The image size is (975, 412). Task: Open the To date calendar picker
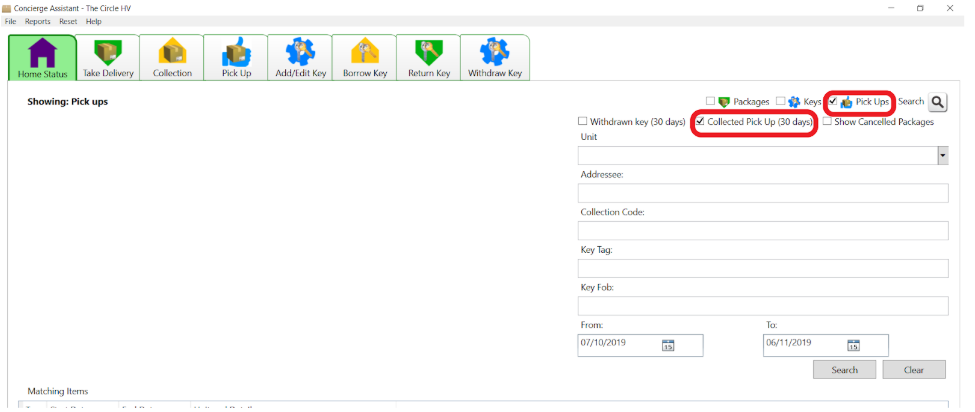[854, 346]
